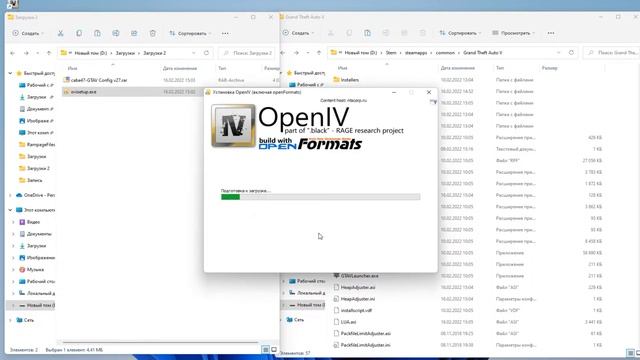Image resolution: width=640 pixels, height=360 pixels.
Task: Switch Загрузки 2 window to details view
Action: [x=265, y=349]
